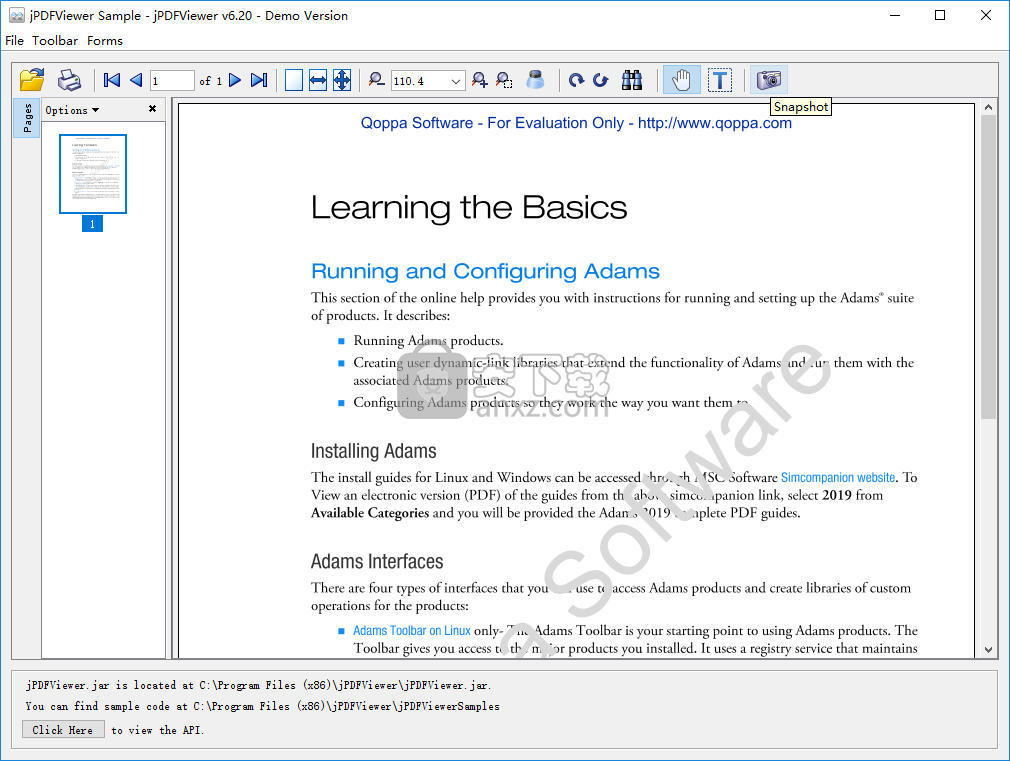Go to the first page
The width and height of the screenshot is (1010, 761).
tap(111, 80)
